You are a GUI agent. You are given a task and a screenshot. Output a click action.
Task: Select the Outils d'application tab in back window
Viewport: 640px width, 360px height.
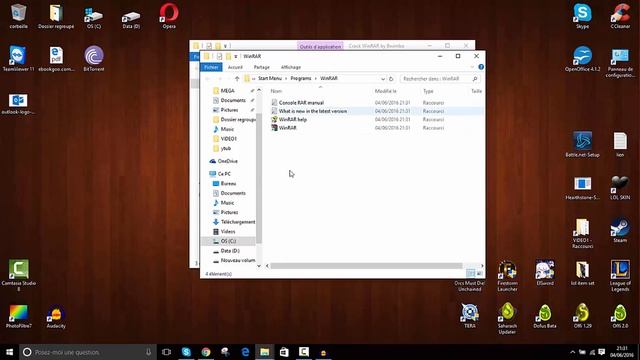320,46
